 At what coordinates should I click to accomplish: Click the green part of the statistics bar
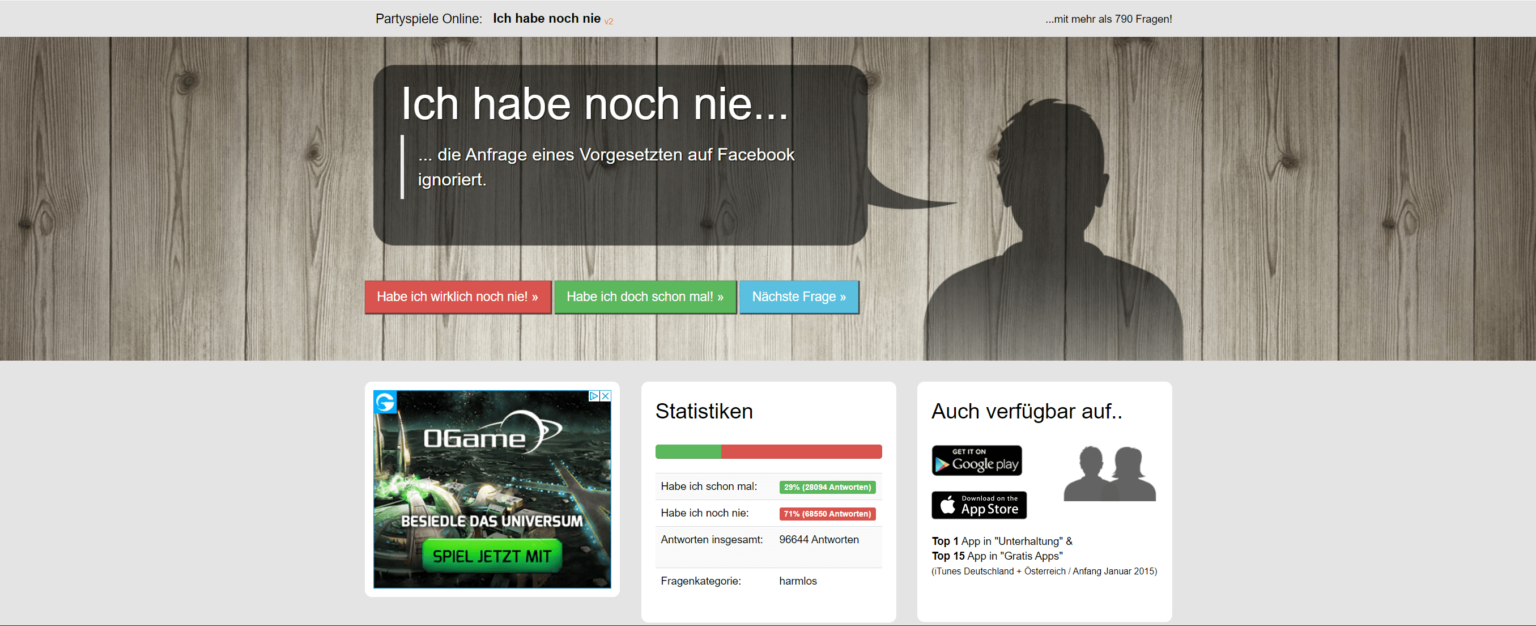(688, 452)
